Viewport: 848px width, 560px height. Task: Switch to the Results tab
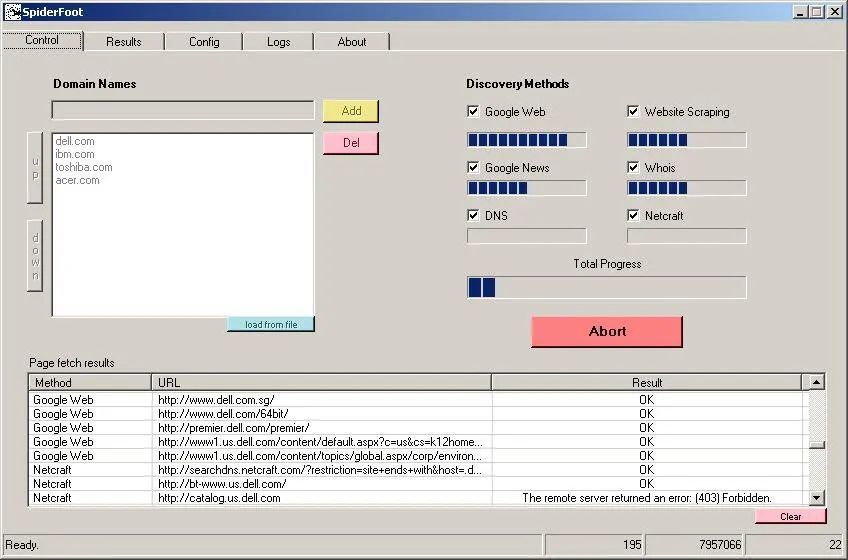click(124, 42)
